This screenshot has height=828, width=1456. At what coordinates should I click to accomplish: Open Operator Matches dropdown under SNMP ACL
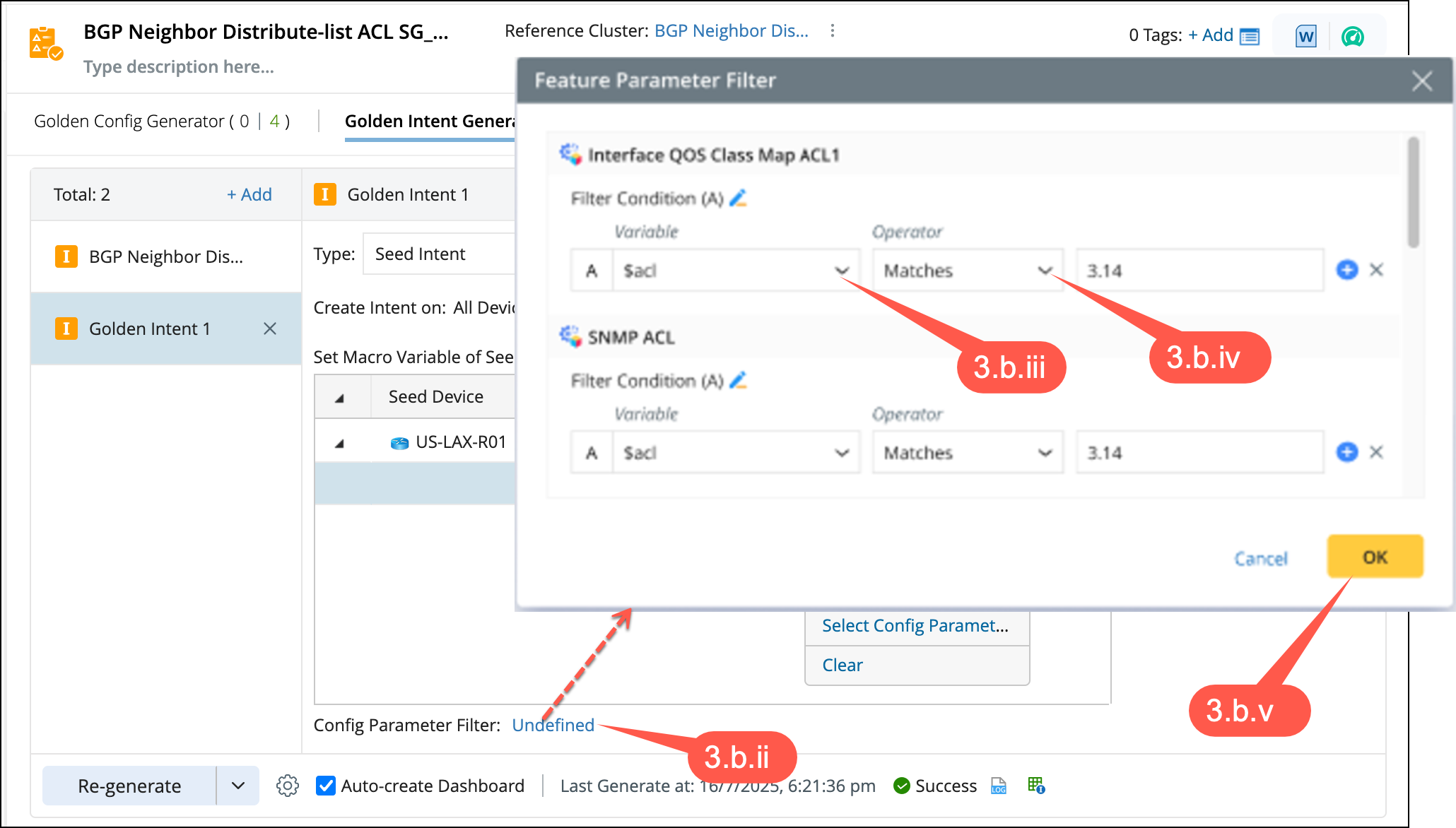pos(967,453)
